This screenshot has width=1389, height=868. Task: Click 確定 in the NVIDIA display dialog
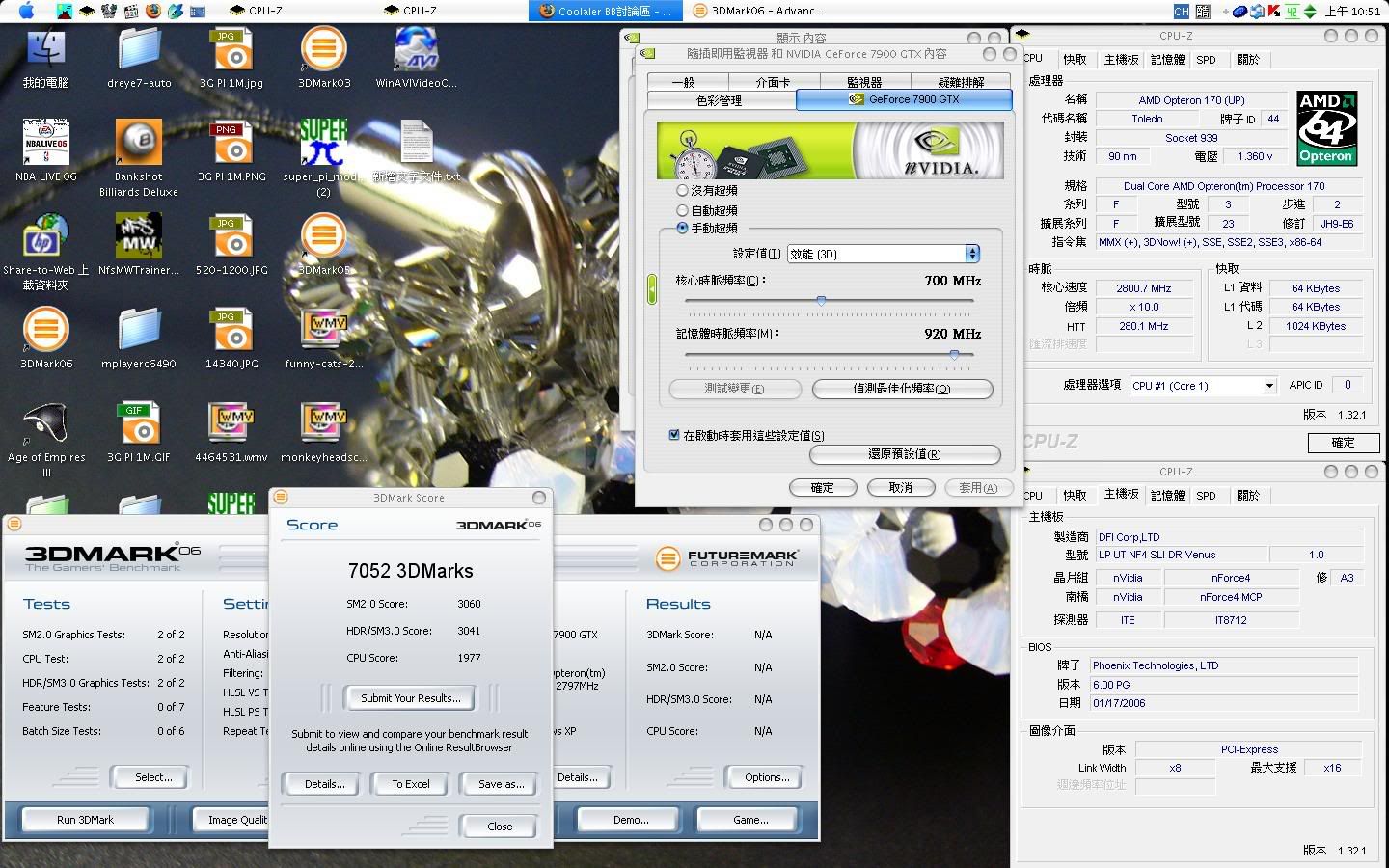(823, 488)
